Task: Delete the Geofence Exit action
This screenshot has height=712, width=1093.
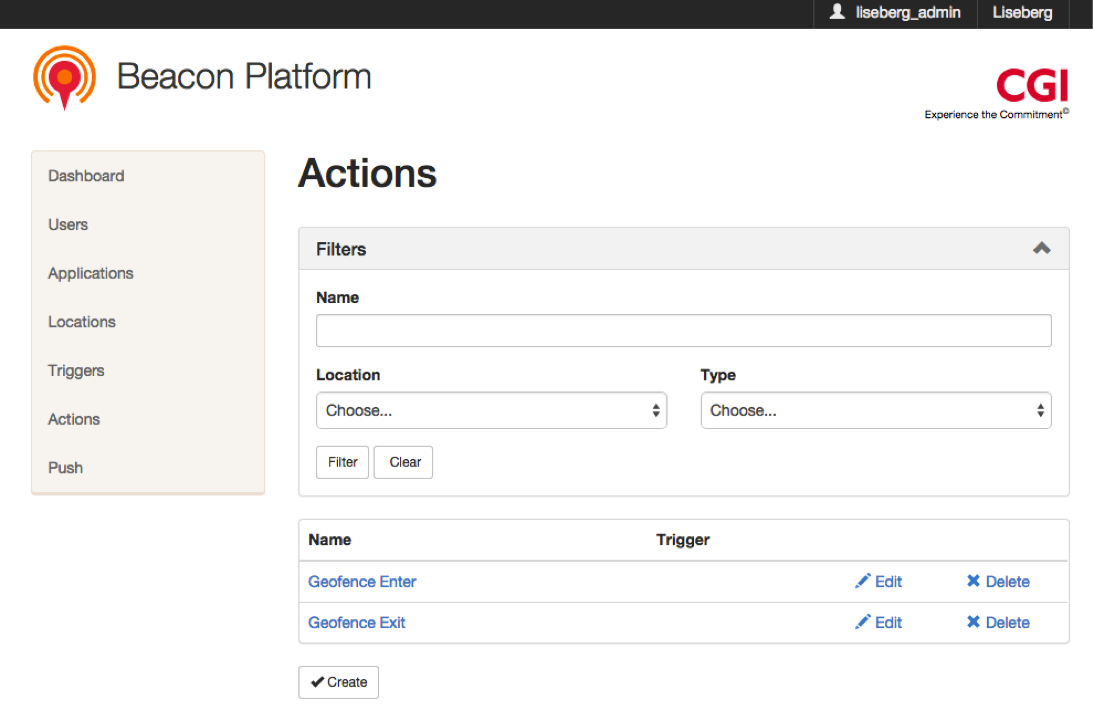Action: 998,623
